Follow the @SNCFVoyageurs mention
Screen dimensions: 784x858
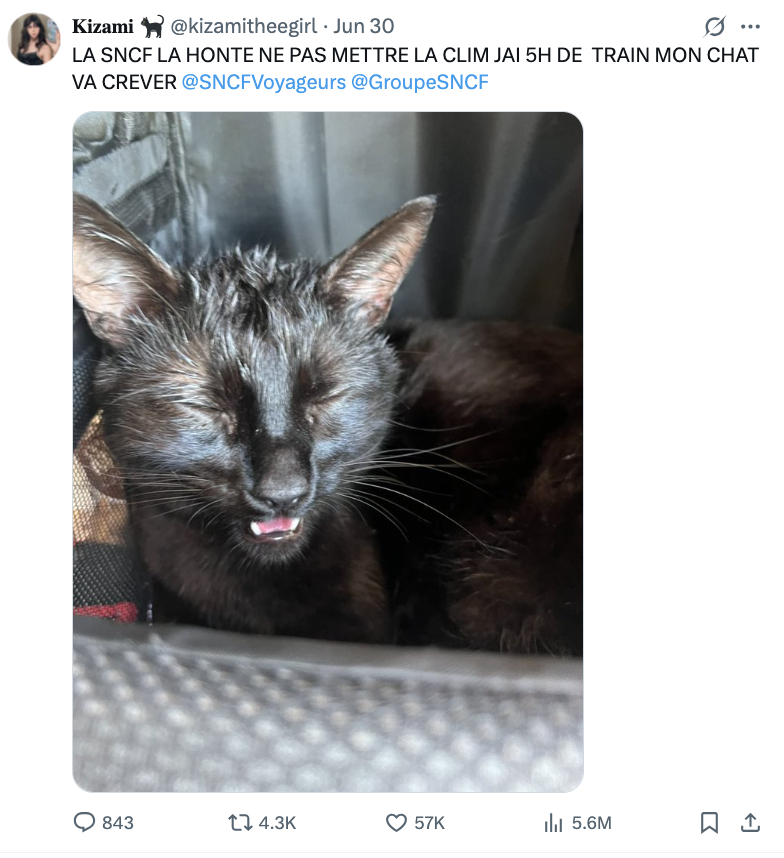click(264, 82)
